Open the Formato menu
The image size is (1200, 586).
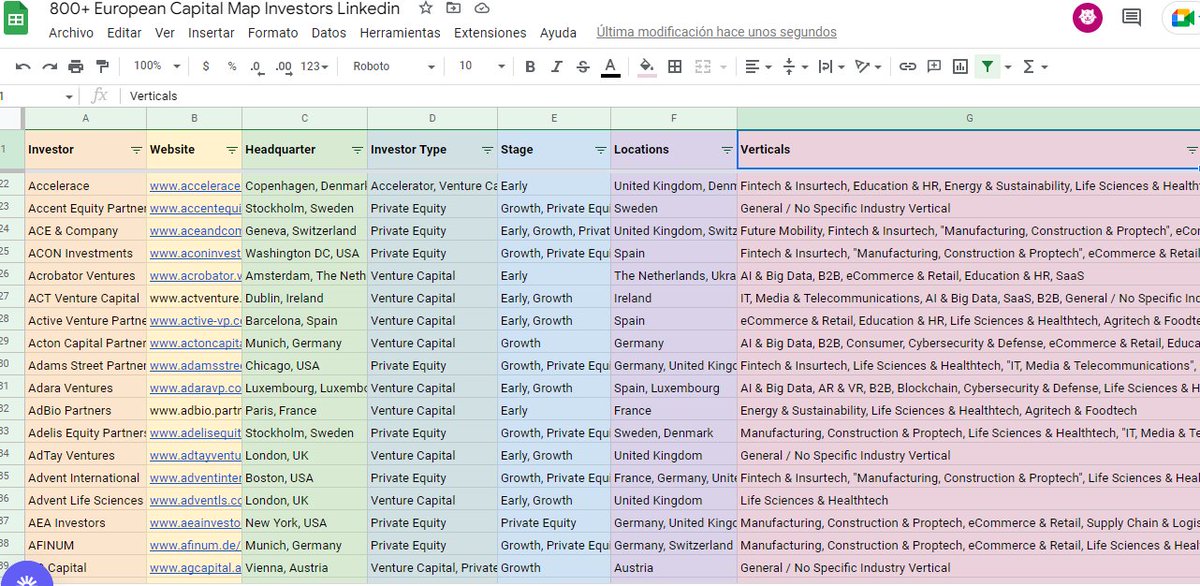tap(273, 33)
